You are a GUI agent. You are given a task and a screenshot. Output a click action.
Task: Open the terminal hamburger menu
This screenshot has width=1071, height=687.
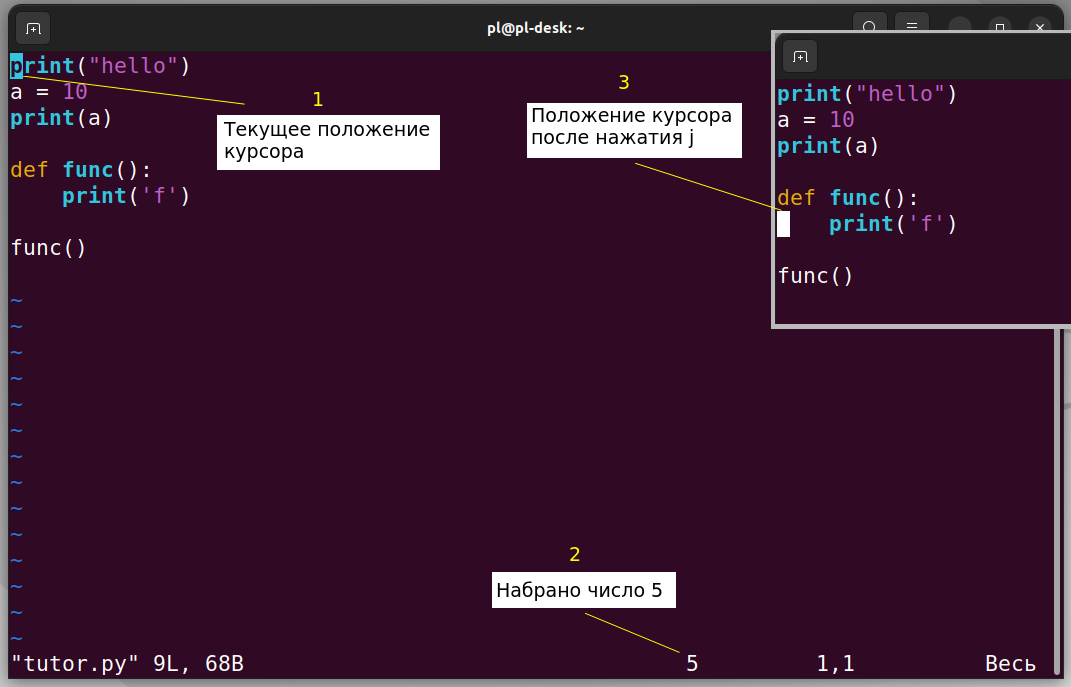point(911,28)
